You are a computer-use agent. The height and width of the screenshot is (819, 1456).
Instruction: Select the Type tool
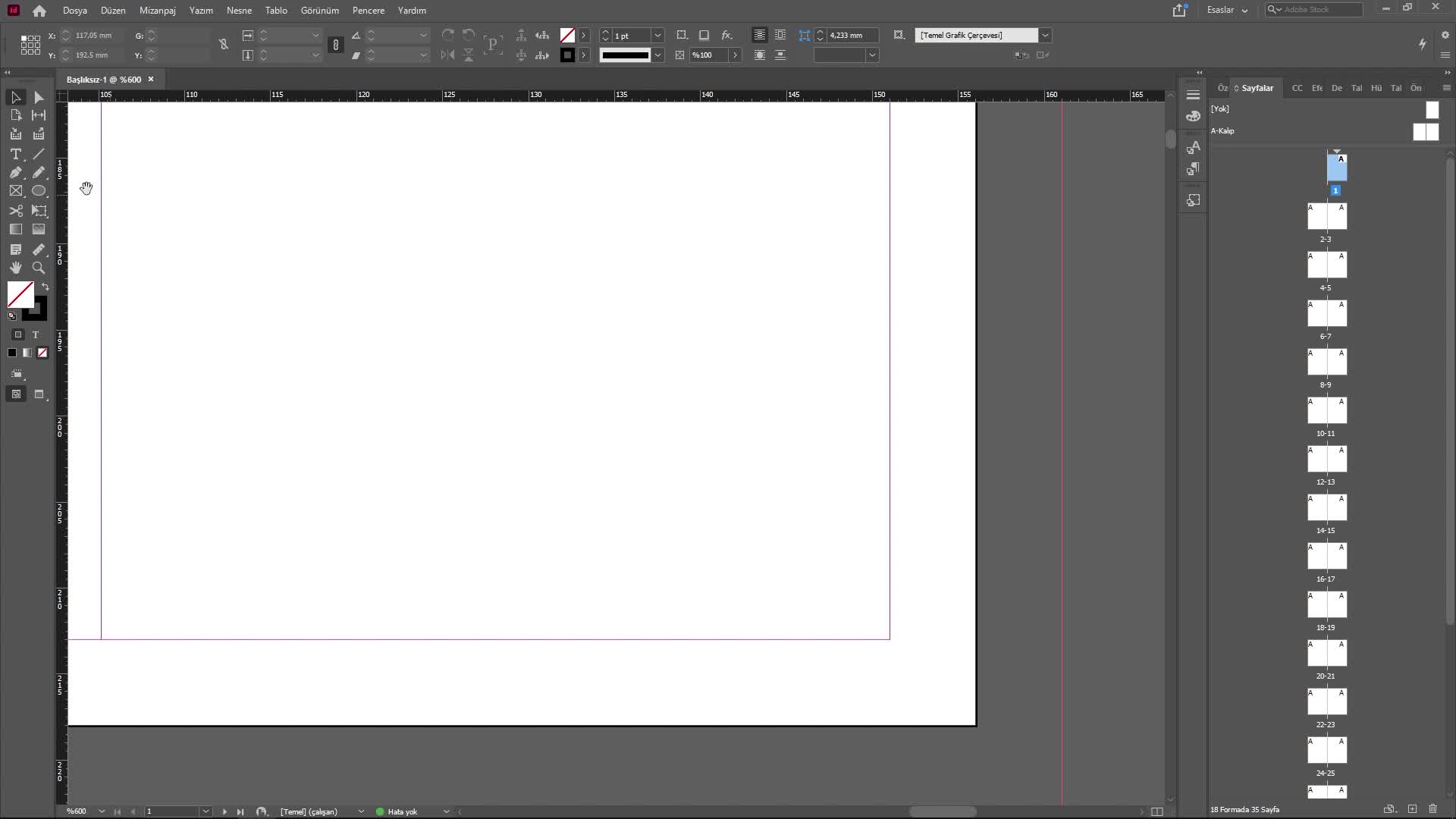click(16, 154)
